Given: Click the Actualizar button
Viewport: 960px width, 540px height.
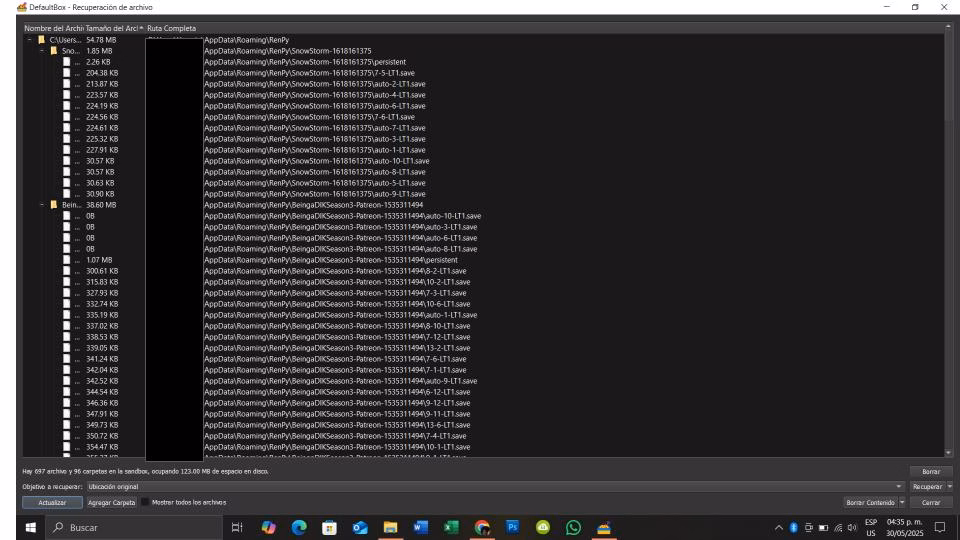Looking at the screenshot, I should click(52, 503).
